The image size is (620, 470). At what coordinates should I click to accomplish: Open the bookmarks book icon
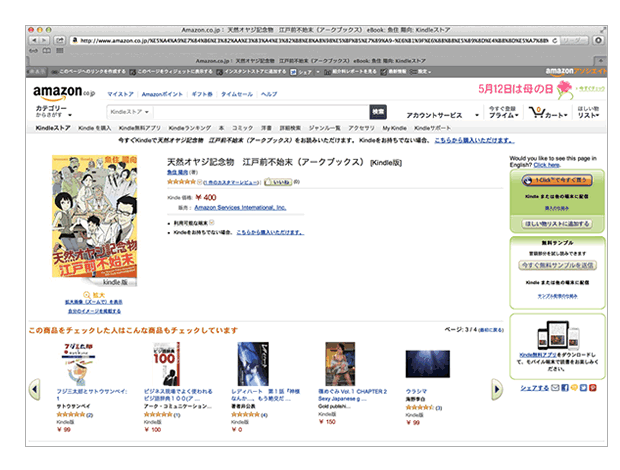[47, 51]
